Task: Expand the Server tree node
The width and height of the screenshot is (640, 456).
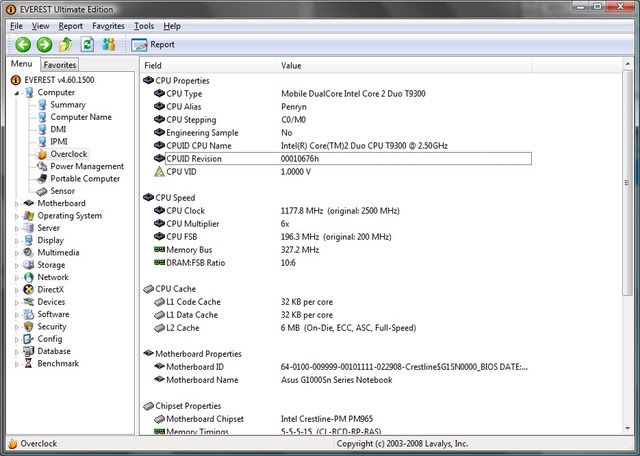Action: (17, 228)
